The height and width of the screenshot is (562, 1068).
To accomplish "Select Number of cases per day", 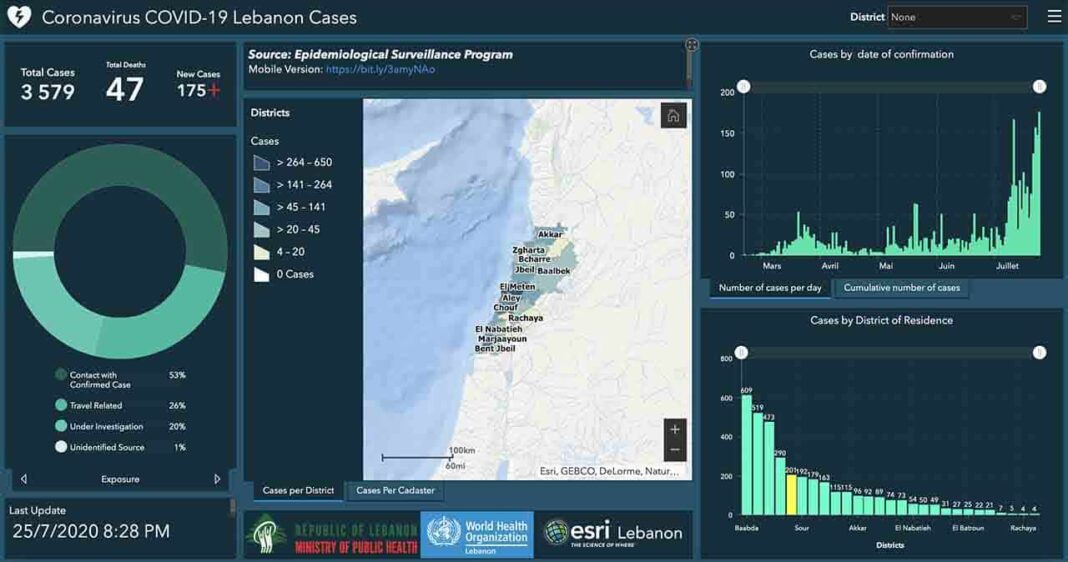I will coord(770,288).
